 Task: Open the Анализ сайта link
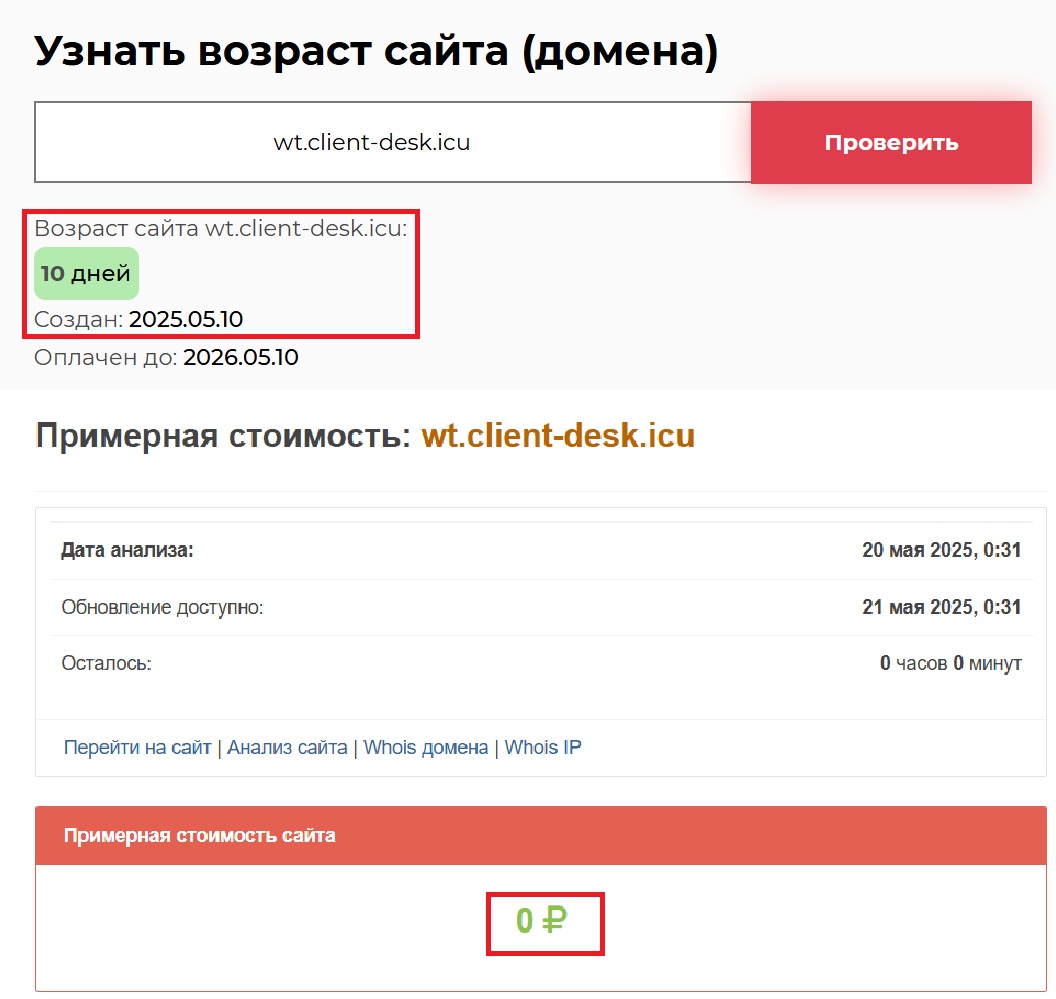(x=287, y=747)
